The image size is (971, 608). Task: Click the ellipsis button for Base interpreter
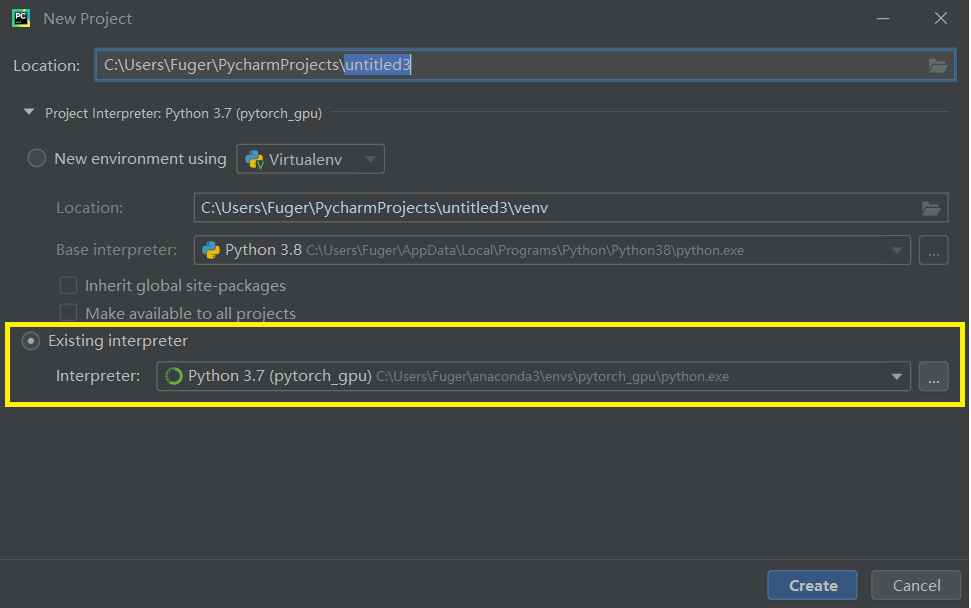(934, 250)
